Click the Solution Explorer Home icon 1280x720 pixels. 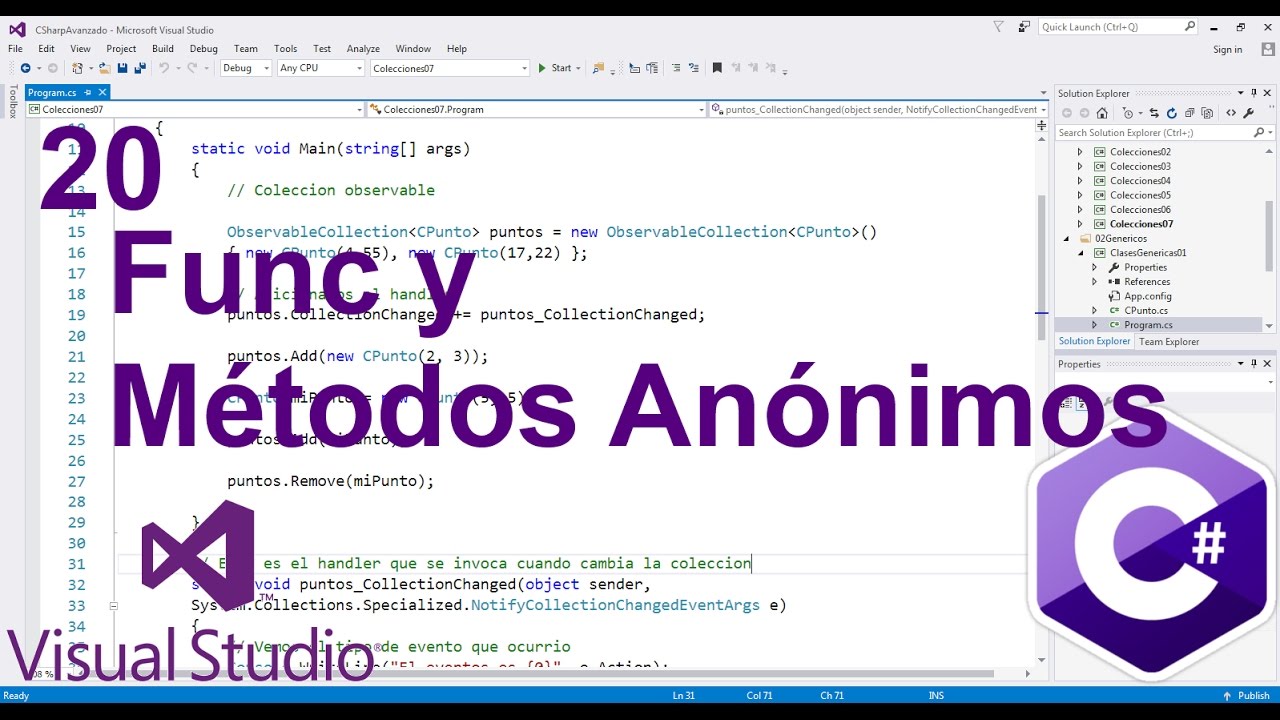1102,113
